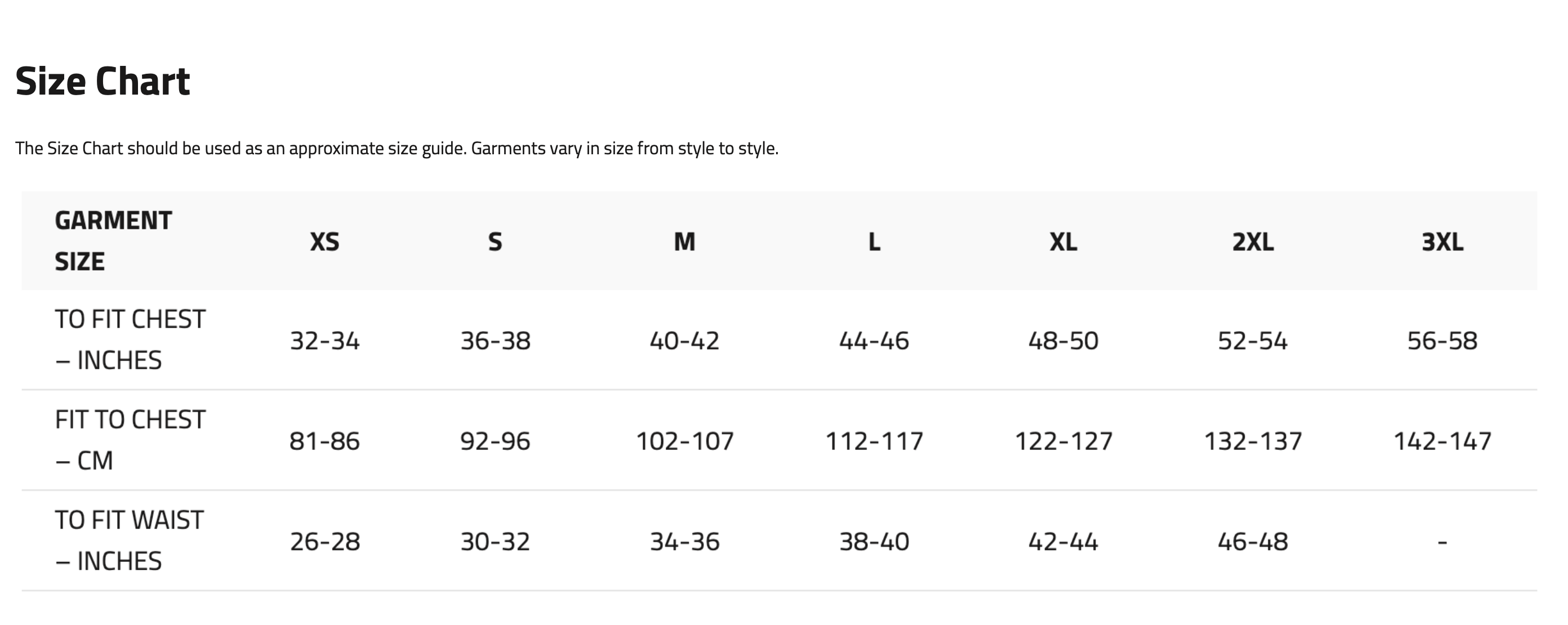Select the XL column header
Image resolution: width=1568 pixels, height=625 pixels.
click(1063, 242)
